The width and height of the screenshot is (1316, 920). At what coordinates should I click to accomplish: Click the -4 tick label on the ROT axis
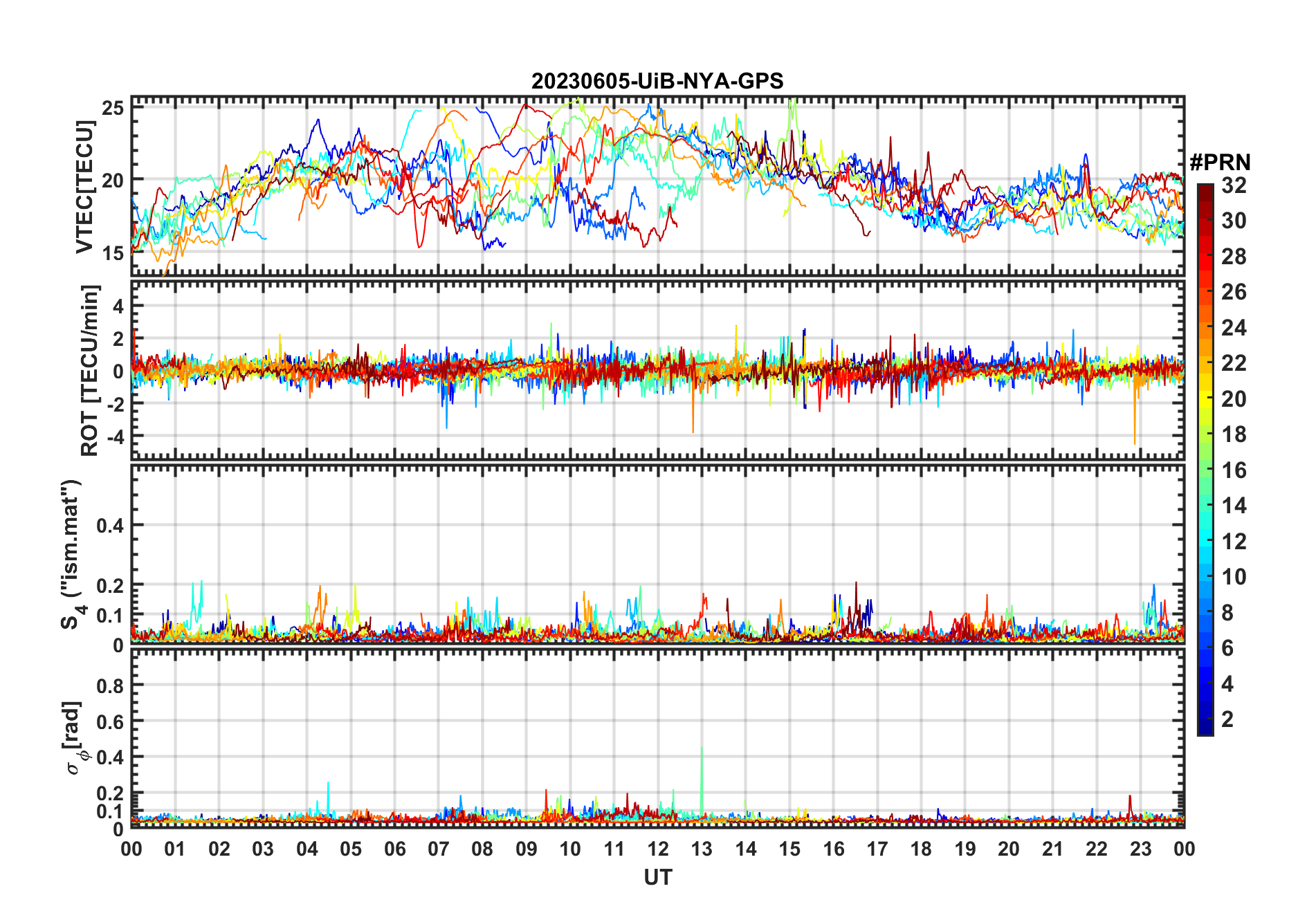116,436
